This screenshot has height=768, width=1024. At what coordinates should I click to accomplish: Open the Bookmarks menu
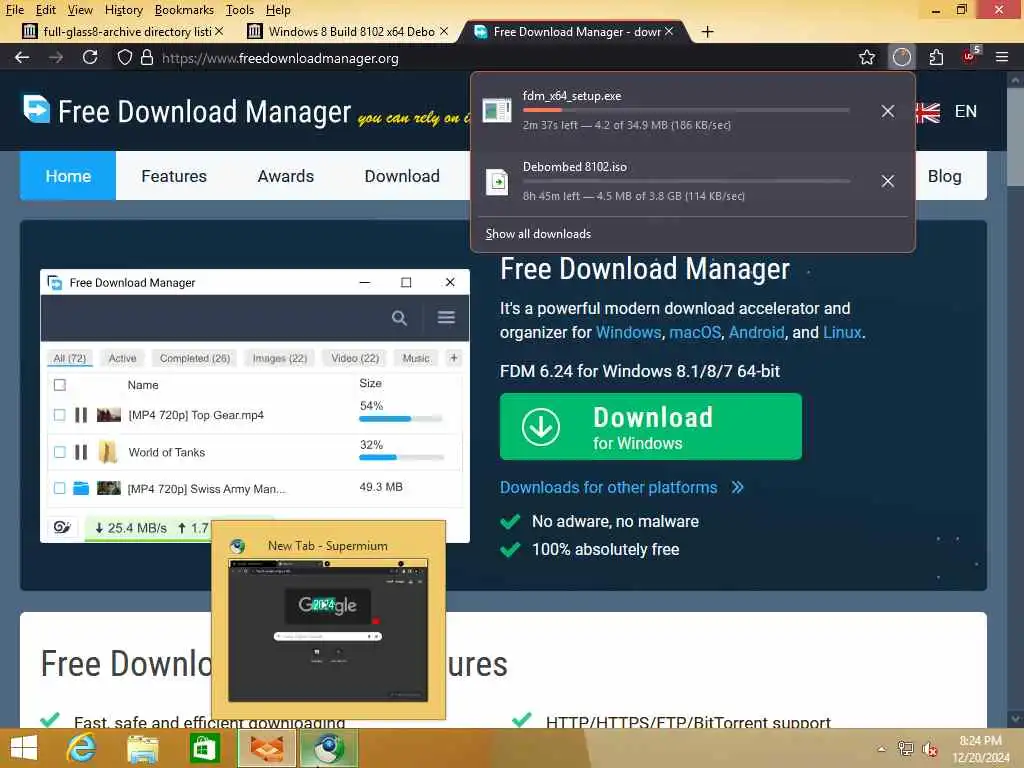(x=184, y=10)
